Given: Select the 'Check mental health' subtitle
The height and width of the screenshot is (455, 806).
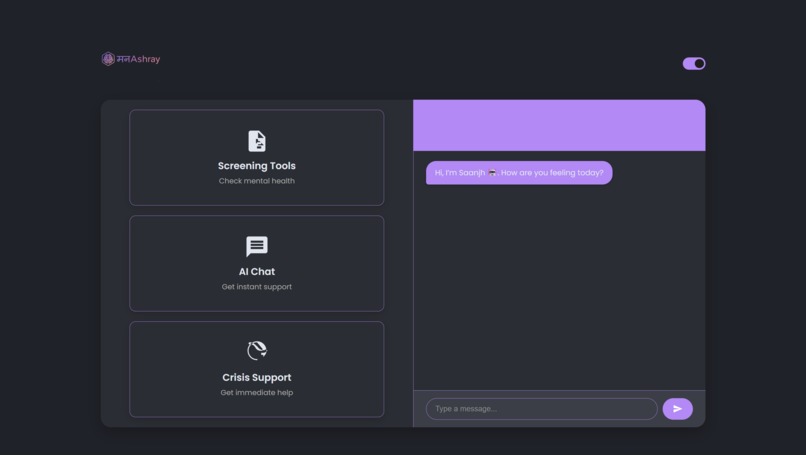Looking at the screenshot, I should coord(257,181).
